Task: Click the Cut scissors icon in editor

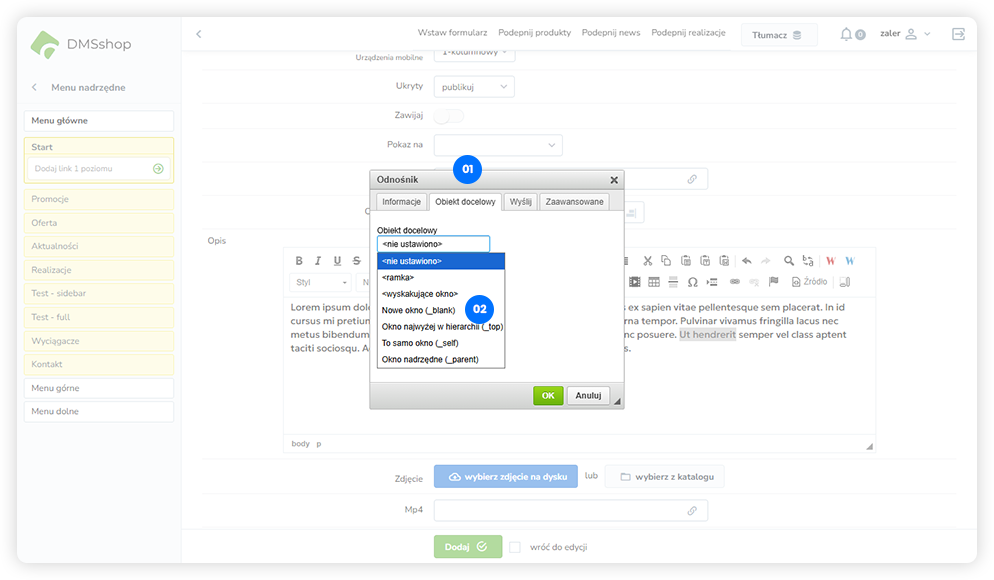Action: (x=649, y=261)
